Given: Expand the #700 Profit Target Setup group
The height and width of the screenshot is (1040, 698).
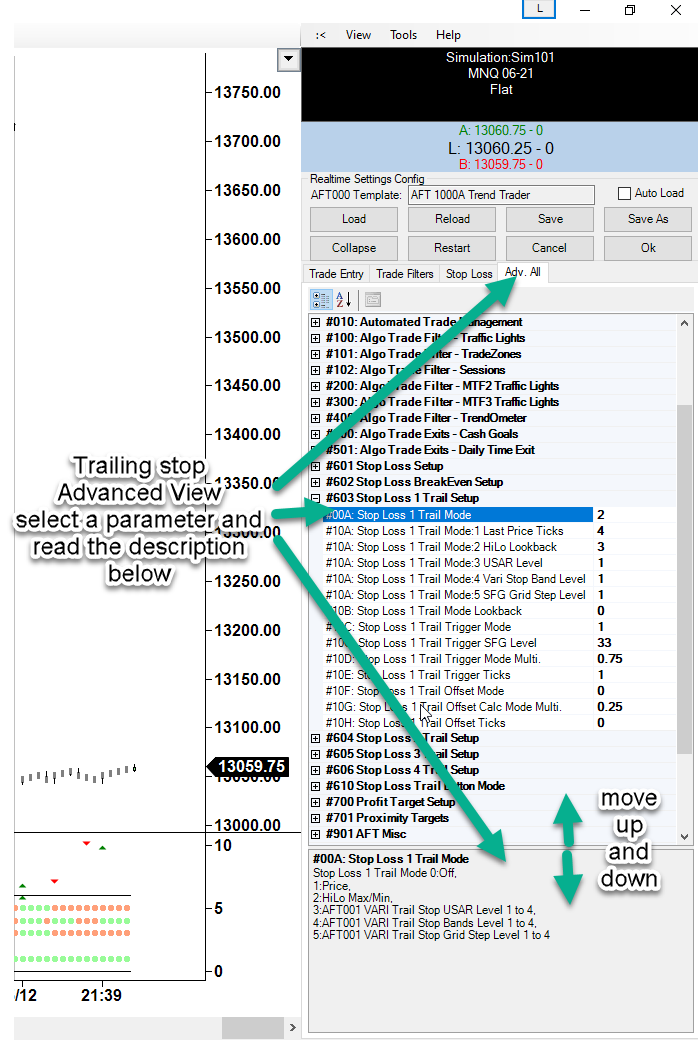Looking at the screenshot, I should (316, 802).
